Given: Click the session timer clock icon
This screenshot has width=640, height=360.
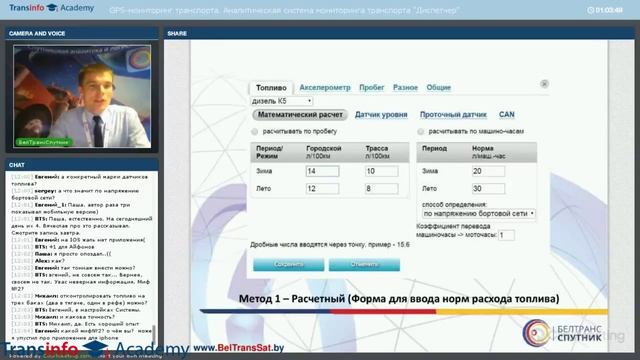Looking at the screenshot, I should click(x=590, y=10).
